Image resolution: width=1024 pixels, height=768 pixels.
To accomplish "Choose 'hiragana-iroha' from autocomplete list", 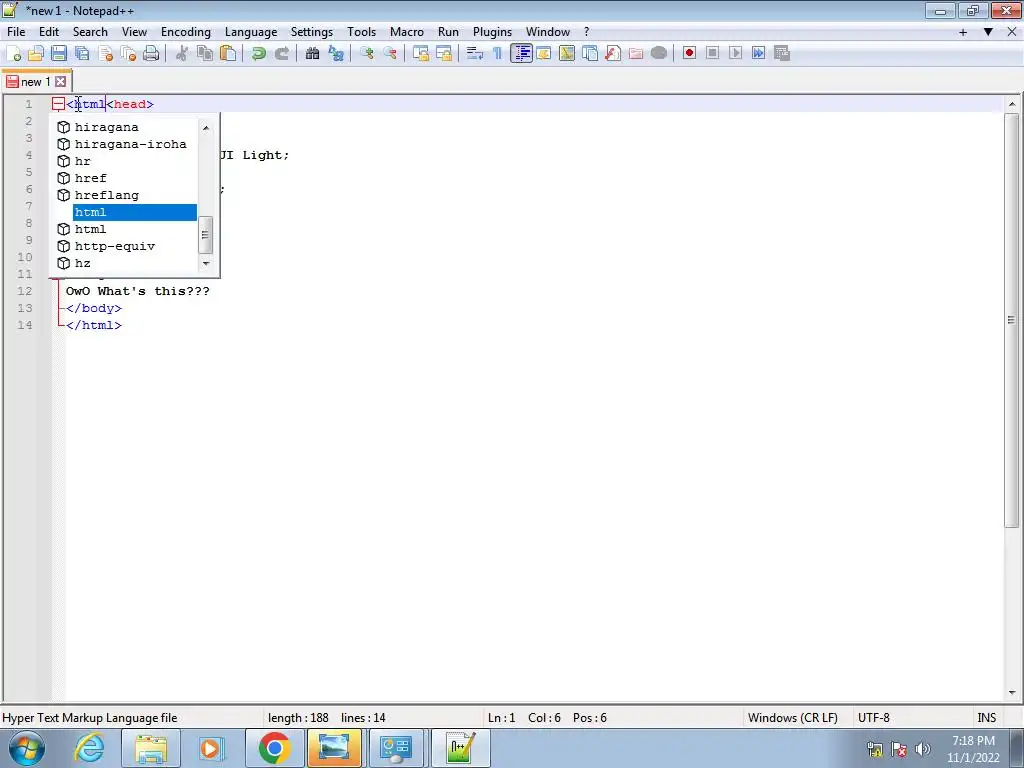I will point(126,144).
